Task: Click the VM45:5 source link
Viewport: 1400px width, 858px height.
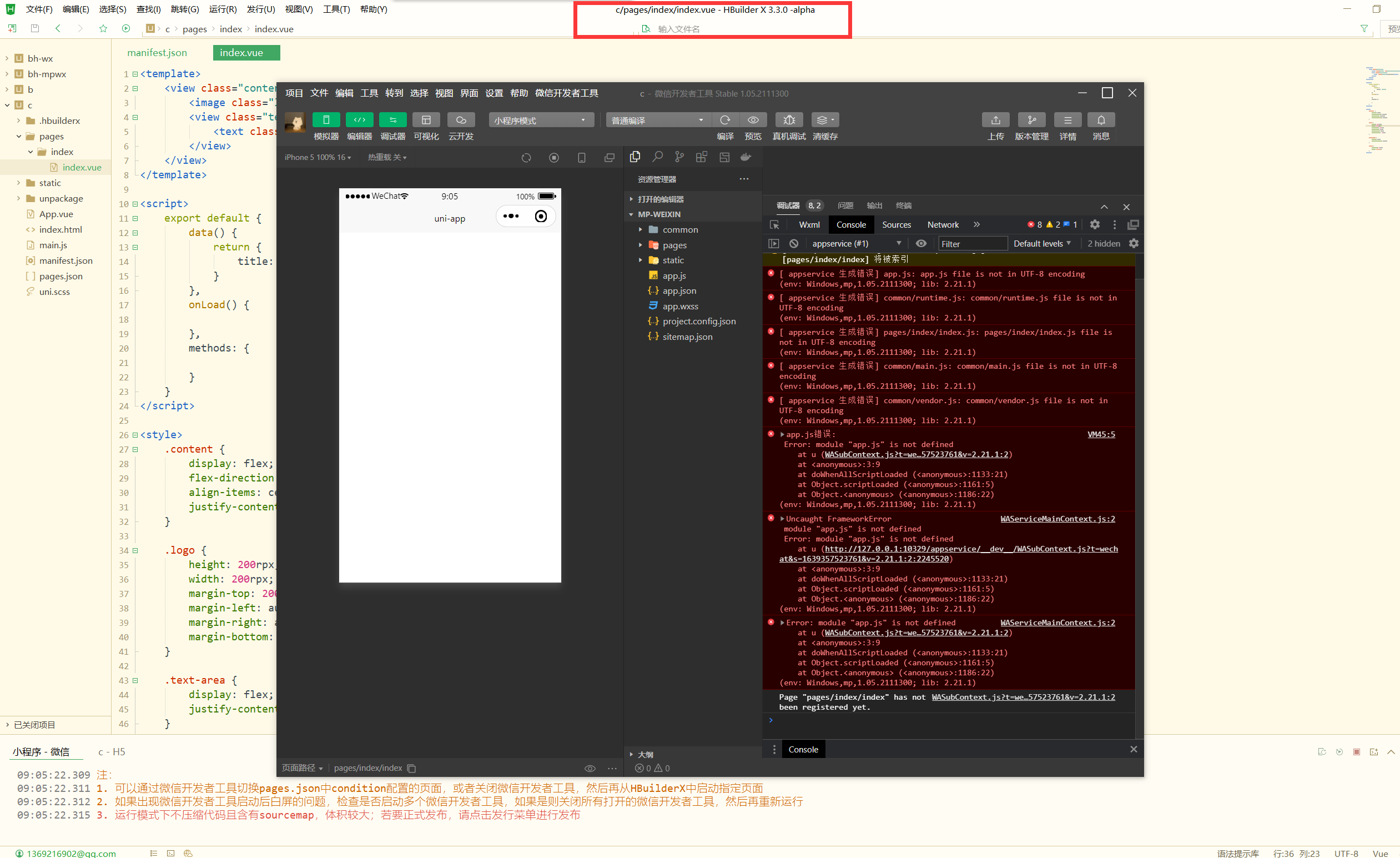Action: tap(1101, 434)
